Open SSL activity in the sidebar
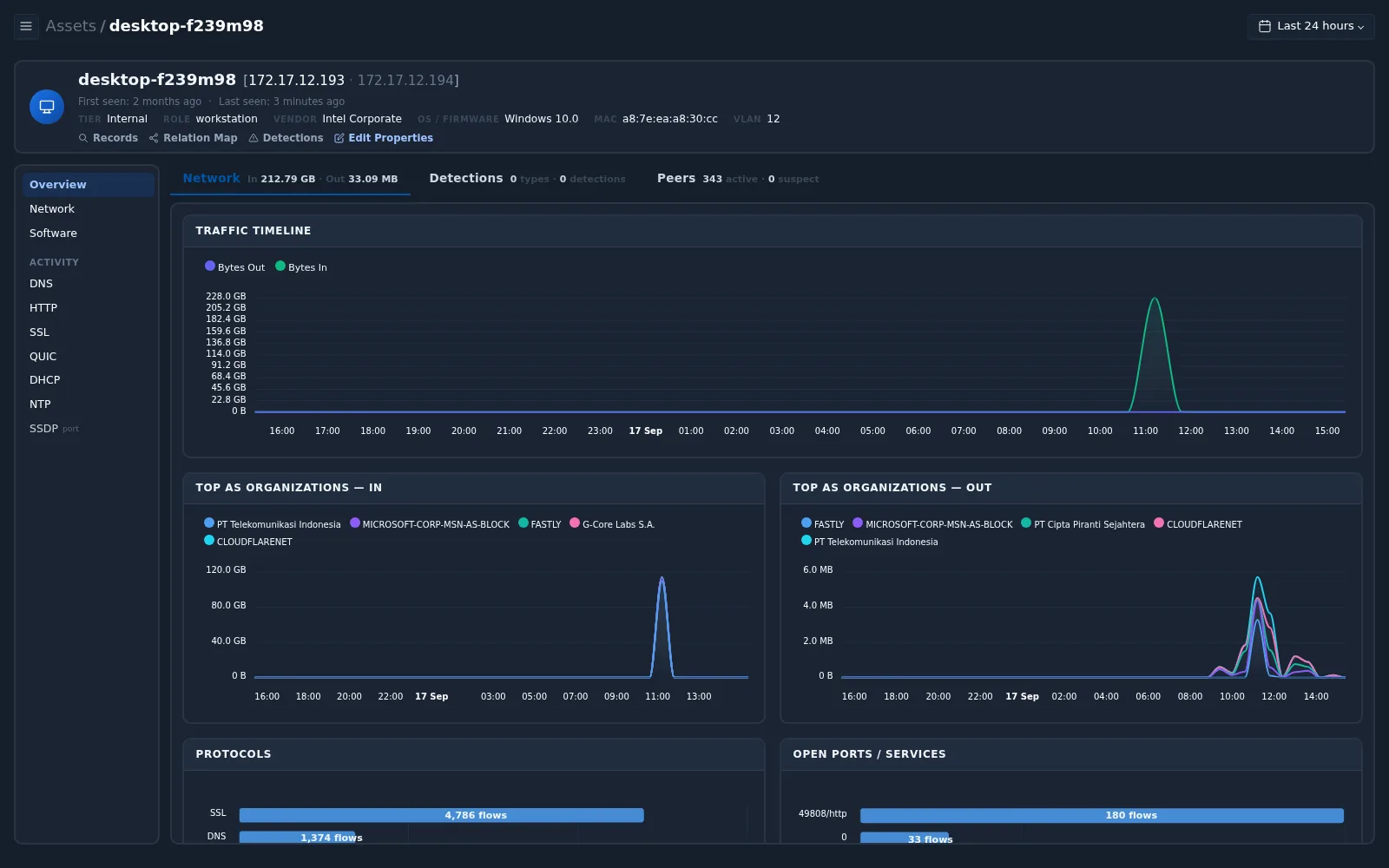The width and height of the screenshot is (1389, 868). (88, 332)
